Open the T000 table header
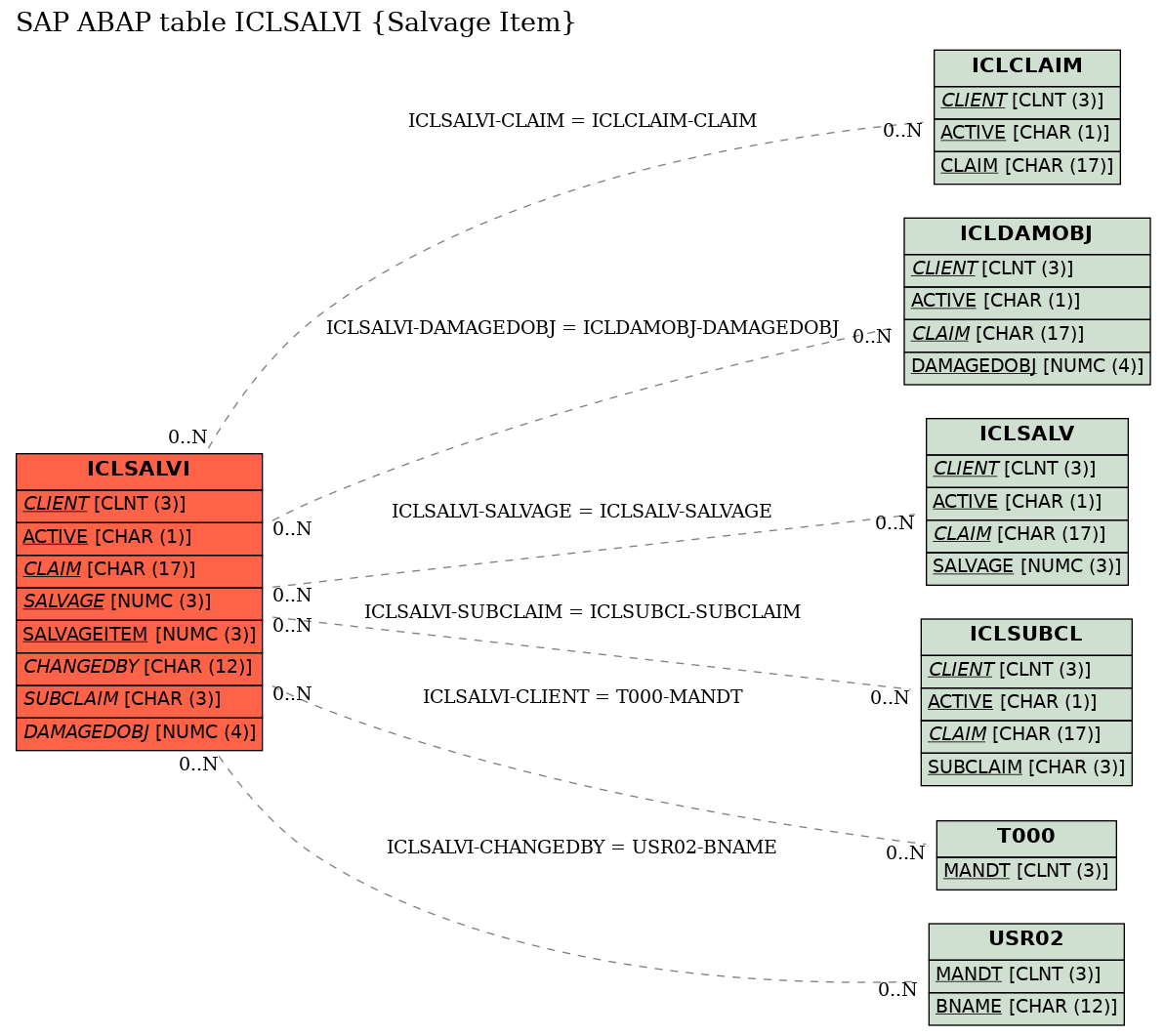 coord(1026,838)
